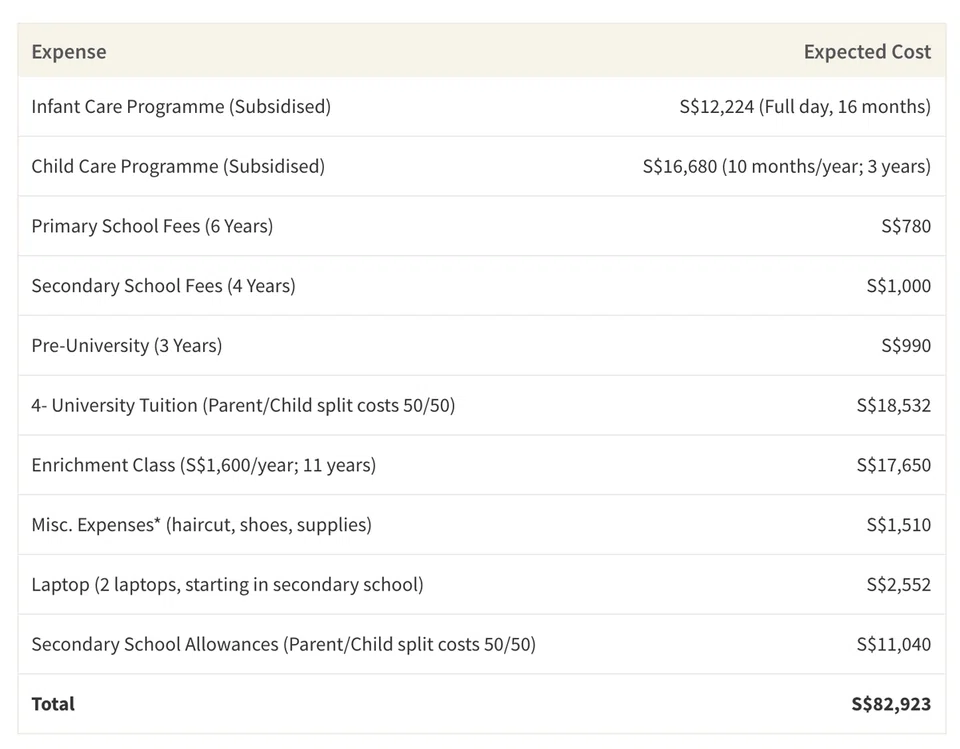Viewport: 960px width, 749px height.
Task: Click the S$1,000 secondary school fee value
Action: click(x=898, y=286)
